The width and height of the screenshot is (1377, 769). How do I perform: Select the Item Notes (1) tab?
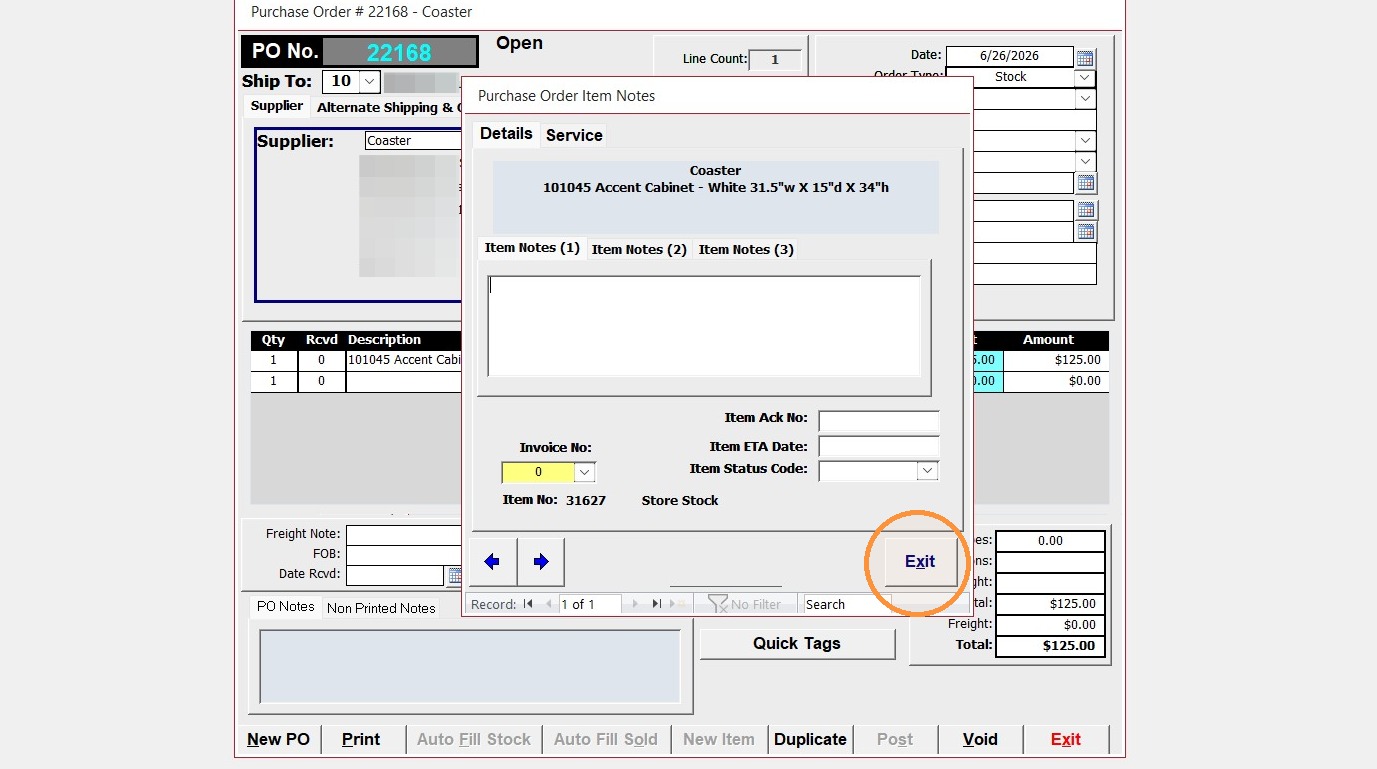532,248
